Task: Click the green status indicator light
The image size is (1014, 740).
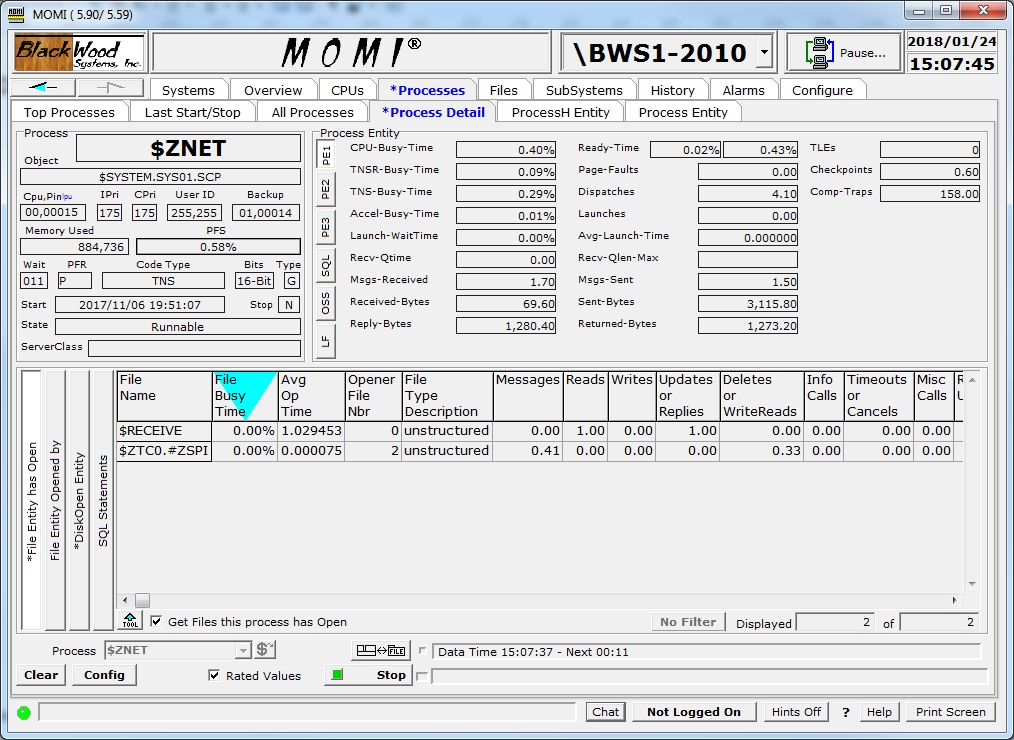Action: pyautogui.click(x=24, y=712)
